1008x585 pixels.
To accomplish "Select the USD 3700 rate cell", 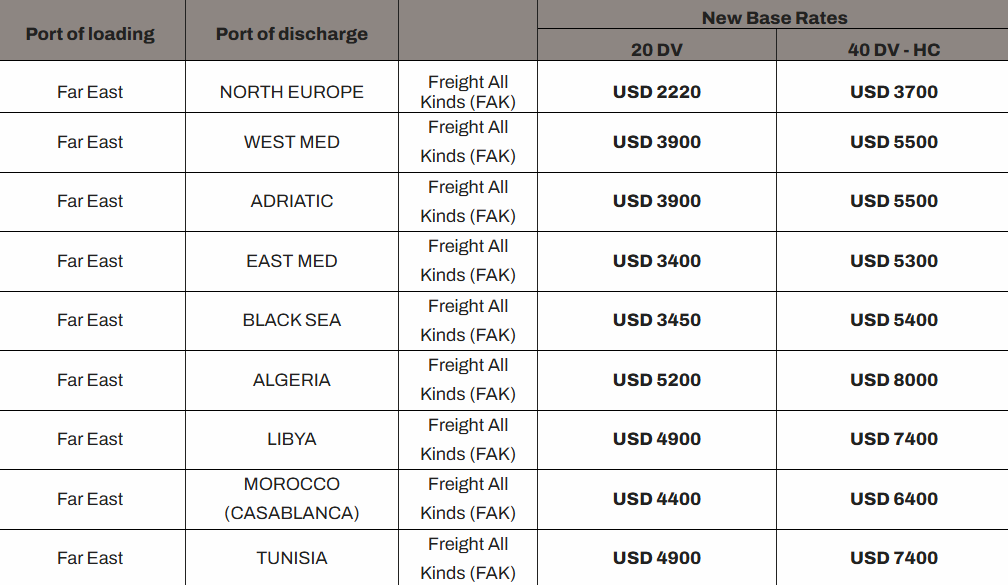I will pyautogui.click(x=894, y=92).
